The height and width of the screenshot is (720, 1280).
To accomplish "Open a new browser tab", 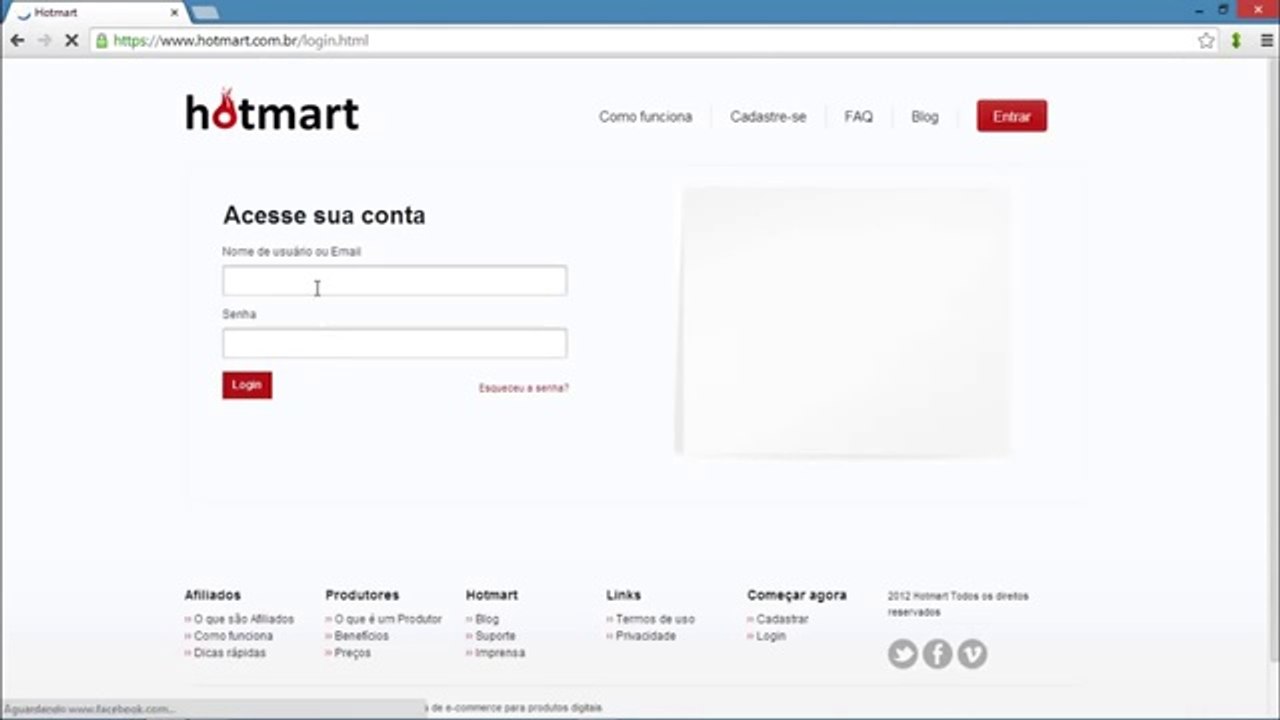I will click(205, 13).
